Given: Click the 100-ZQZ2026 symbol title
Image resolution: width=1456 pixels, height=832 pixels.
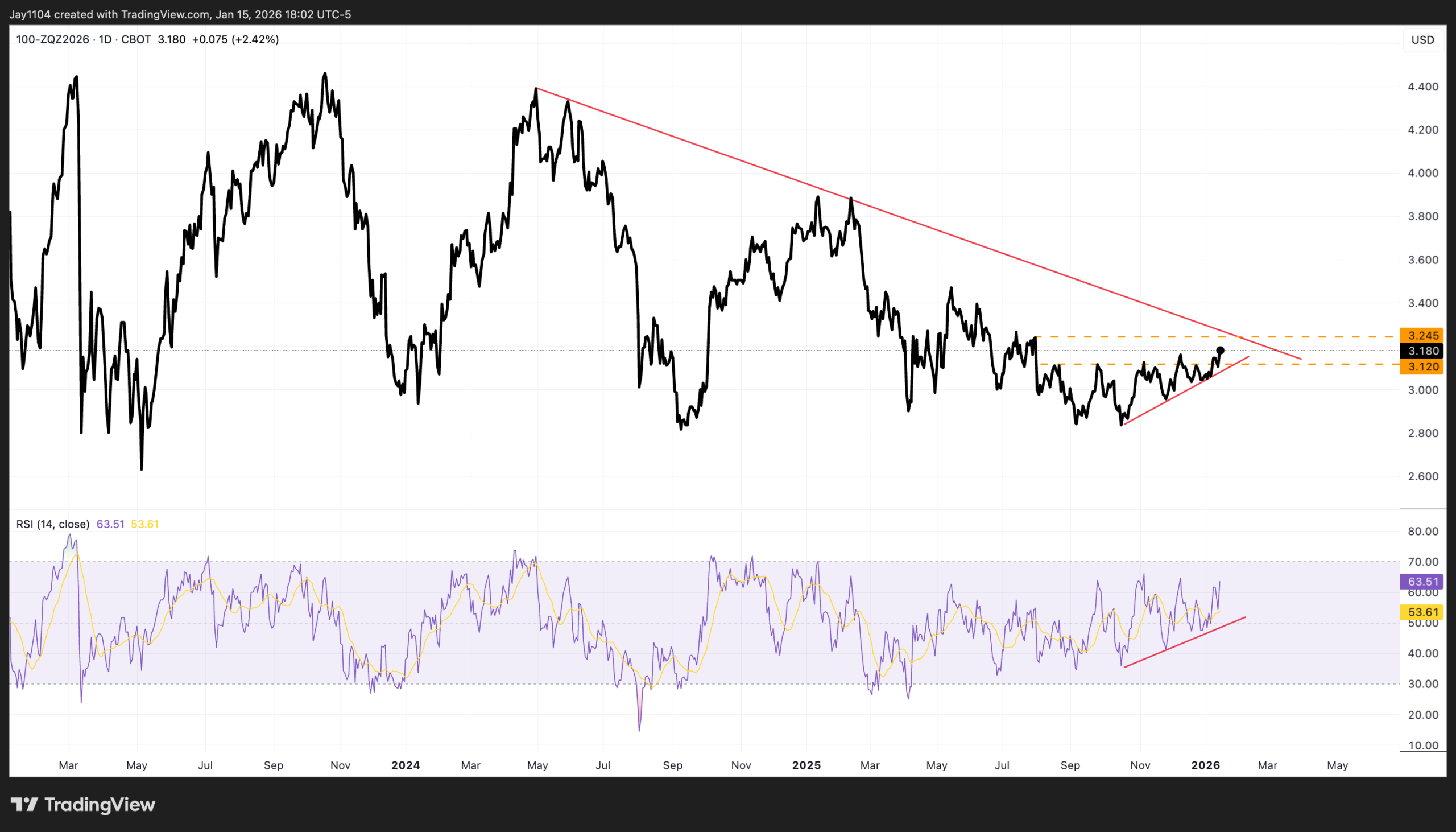Looking at the screenshot, I should click(52, 39).
